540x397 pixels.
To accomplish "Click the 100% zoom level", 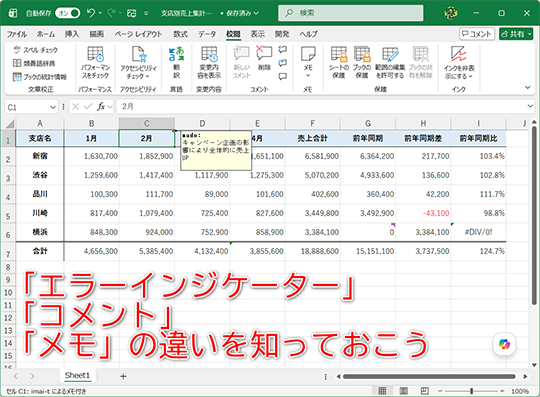I will pos(520,391).
